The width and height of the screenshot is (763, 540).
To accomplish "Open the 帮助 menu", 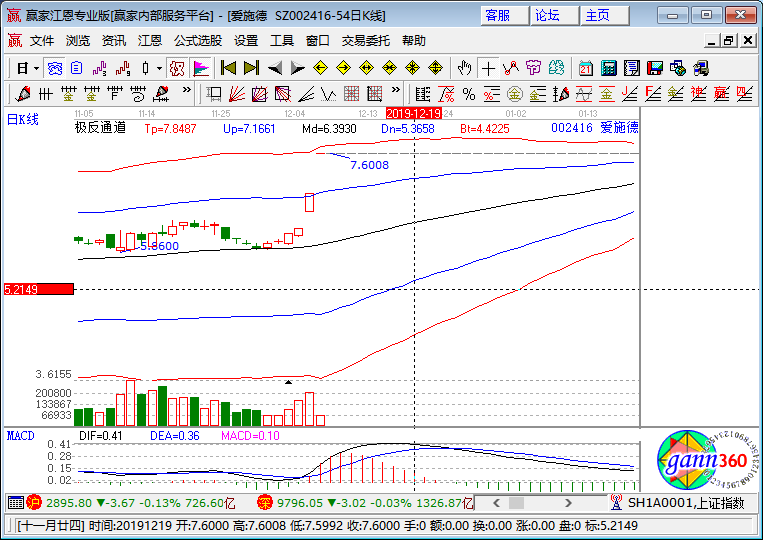I will (x=414, y=41).
